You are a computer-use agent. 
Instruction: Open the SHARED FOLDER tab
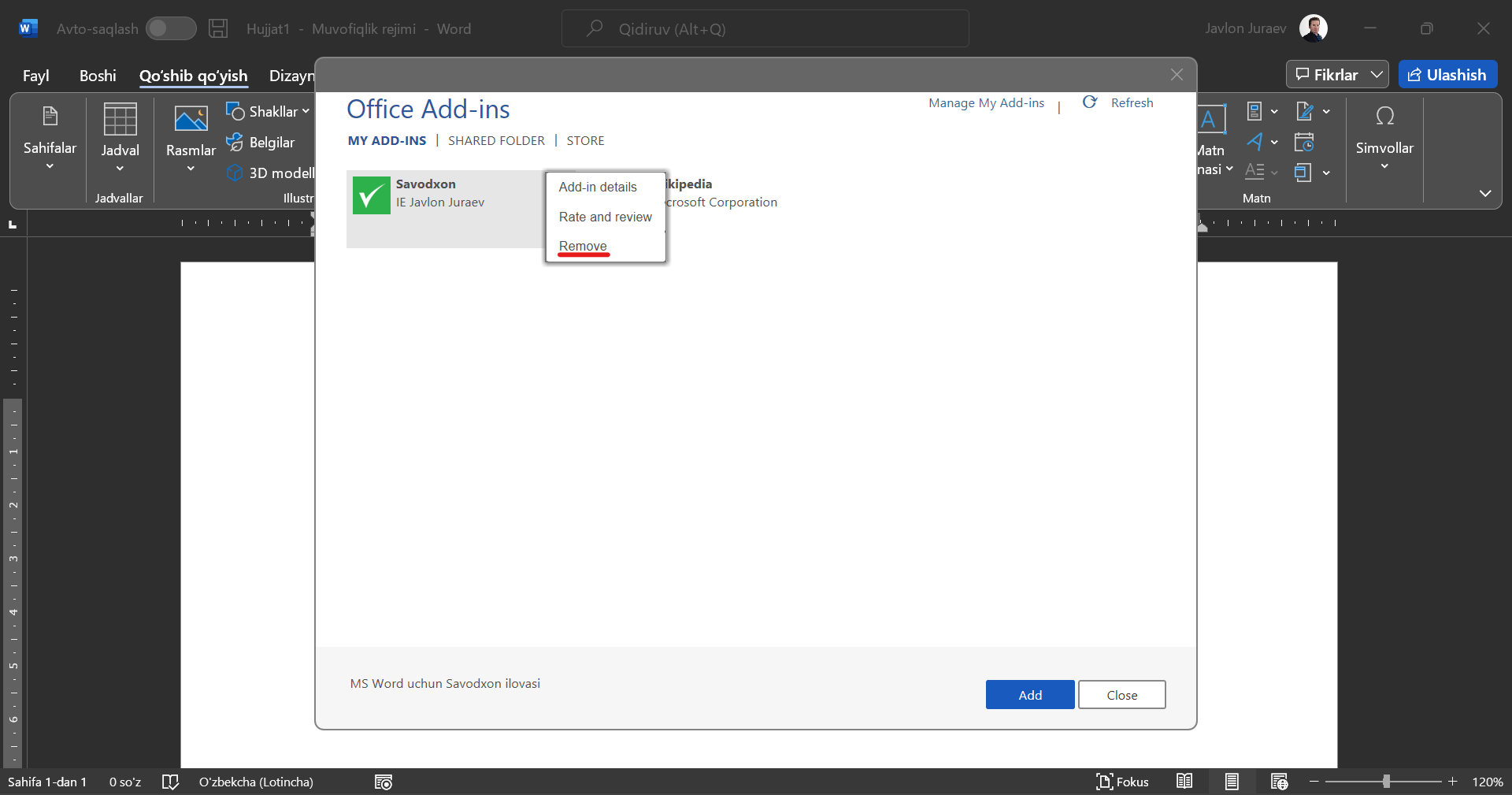point(496,140)
